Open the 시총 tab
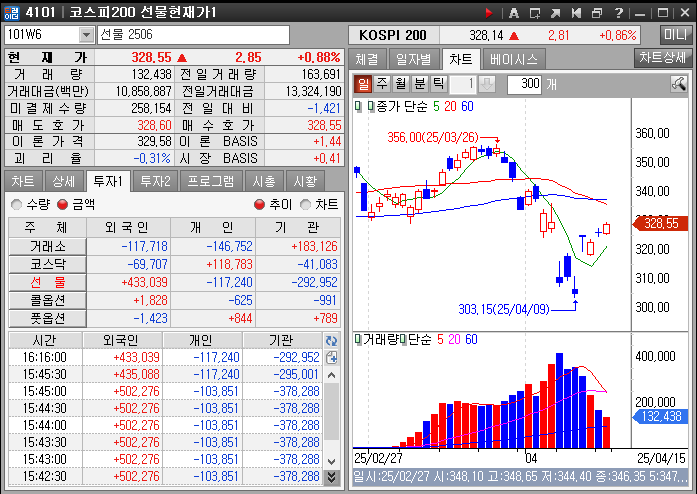Screen dimensions: 697x494 264,181
